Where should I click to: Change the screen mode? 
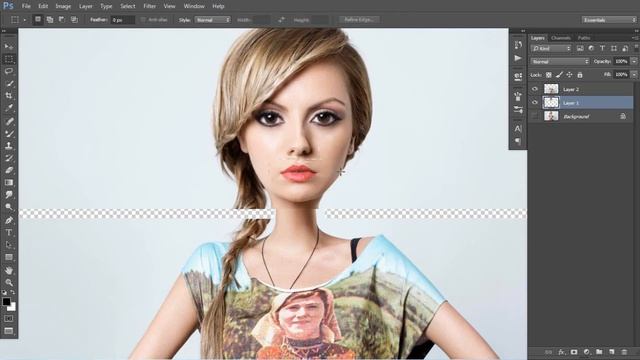(9, 331)
